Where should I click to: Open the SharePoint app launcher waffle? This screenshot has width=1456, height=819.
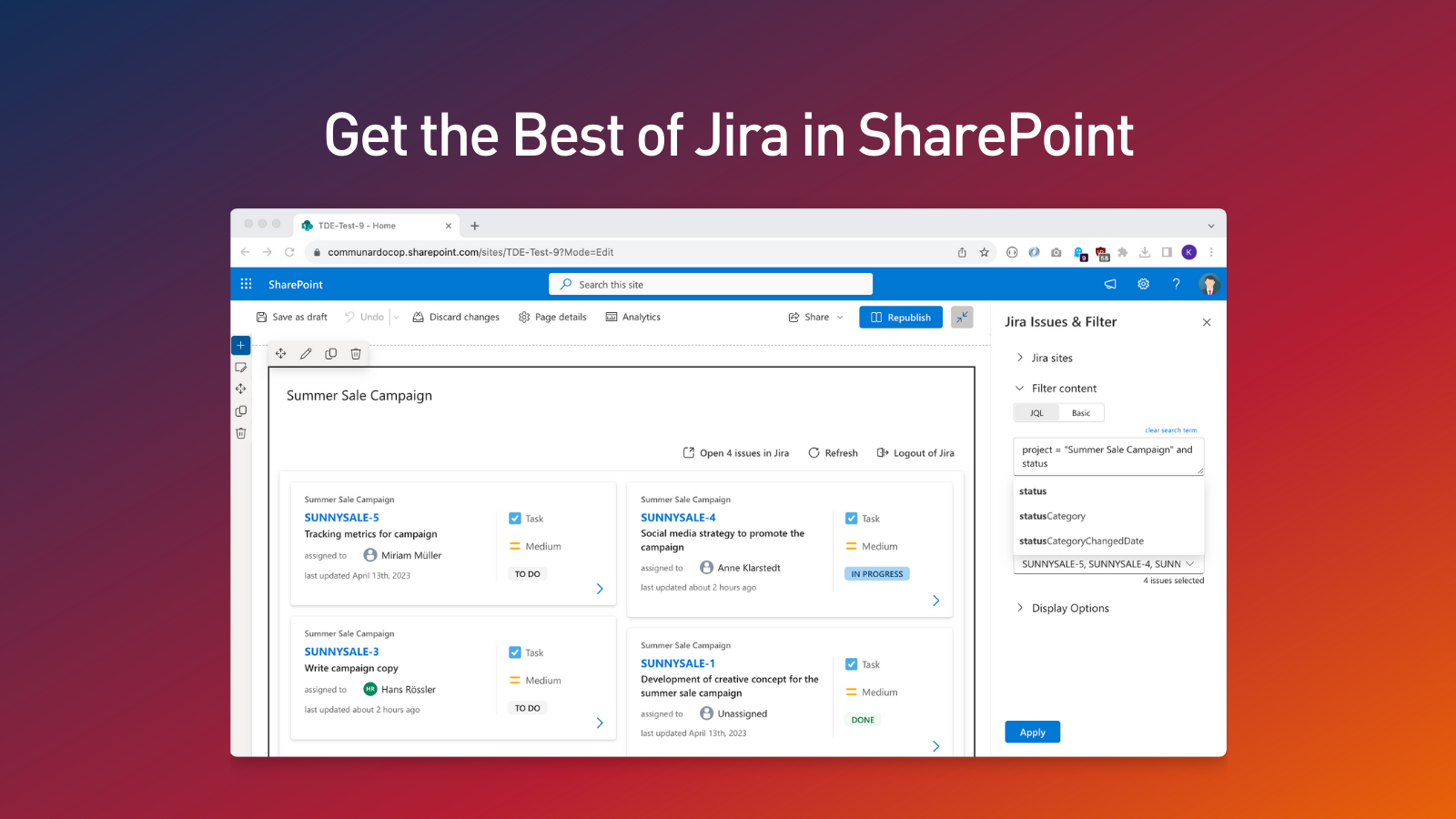246,284
